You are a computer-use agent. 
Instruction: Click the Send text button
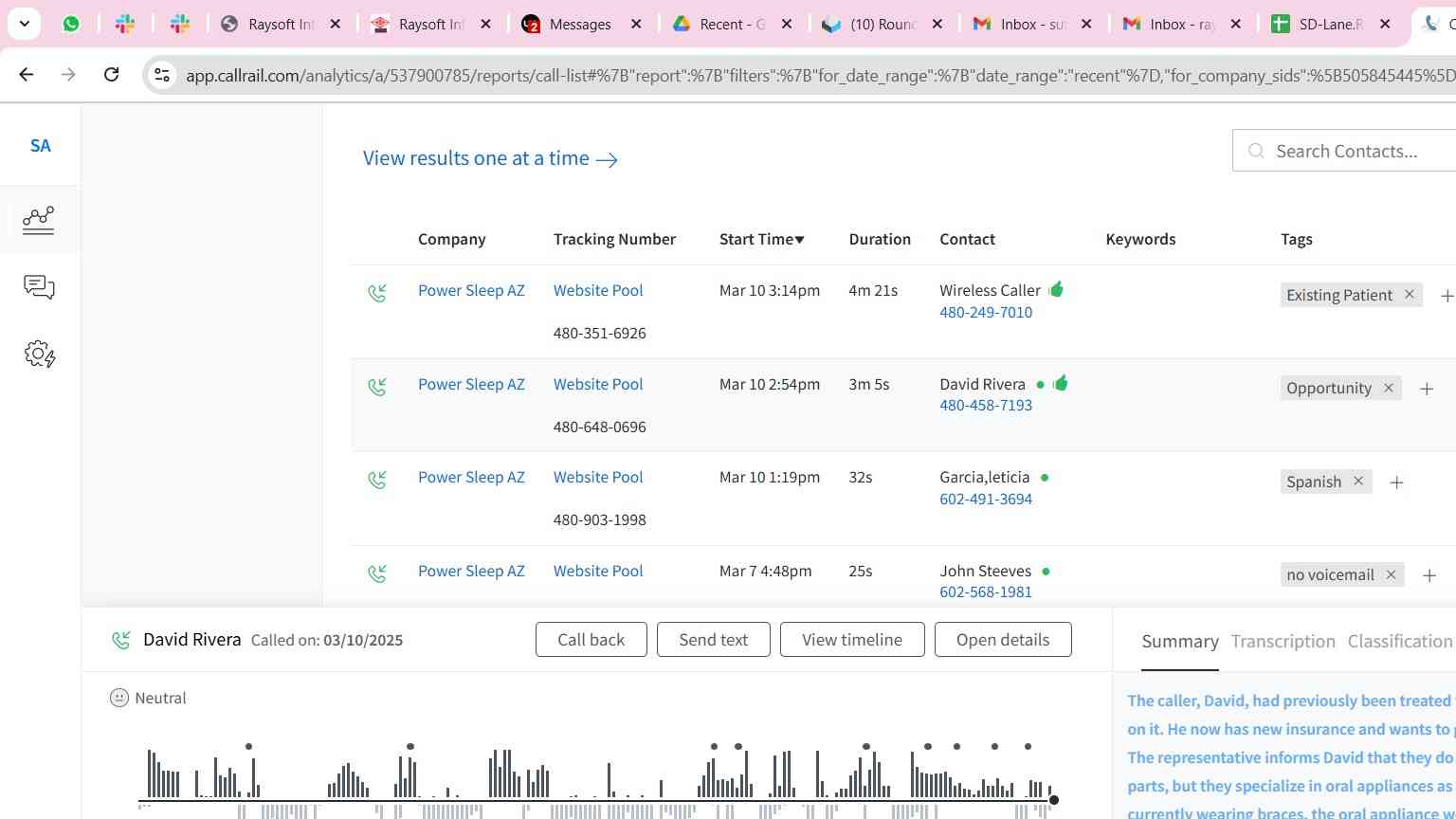(714, 640)
